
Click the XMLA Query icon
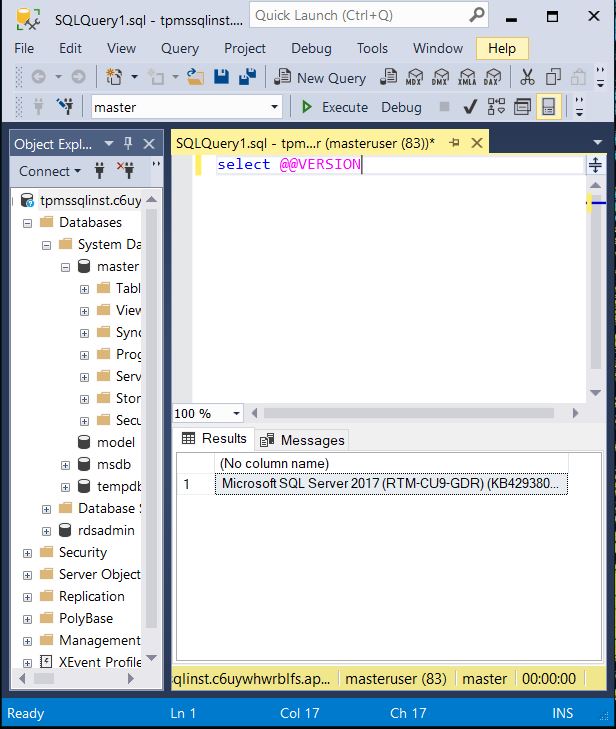pyautogui.click(x=466, y=77)
